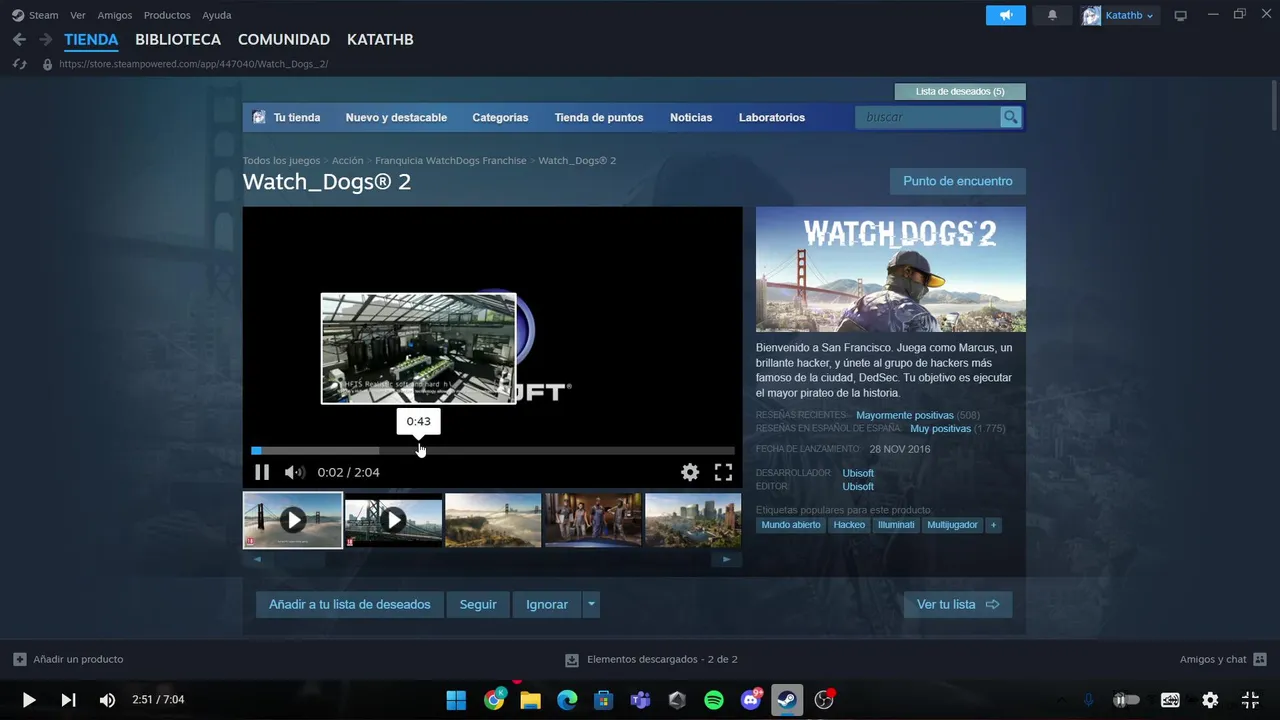The width and height of the screenshot is (1280, 720).
Task: Switch trailer to fullscreen
Action: [723, 472]
